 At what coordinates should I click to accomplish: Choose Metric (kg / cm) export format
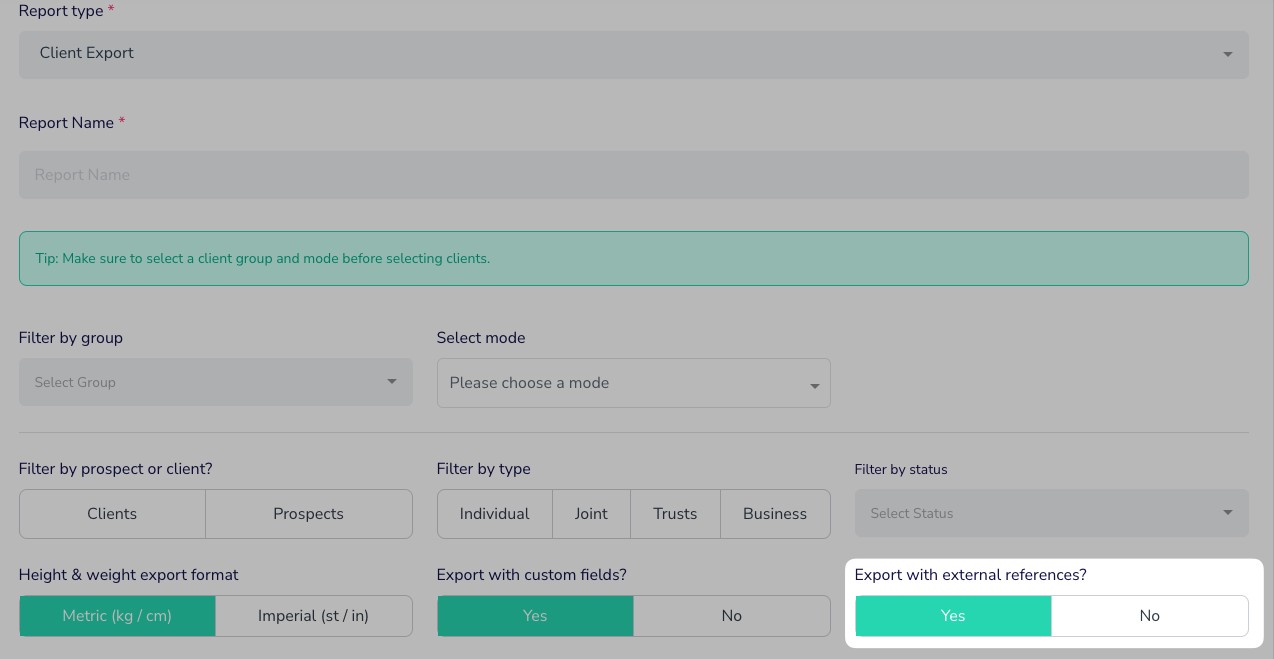click(117, 616)
